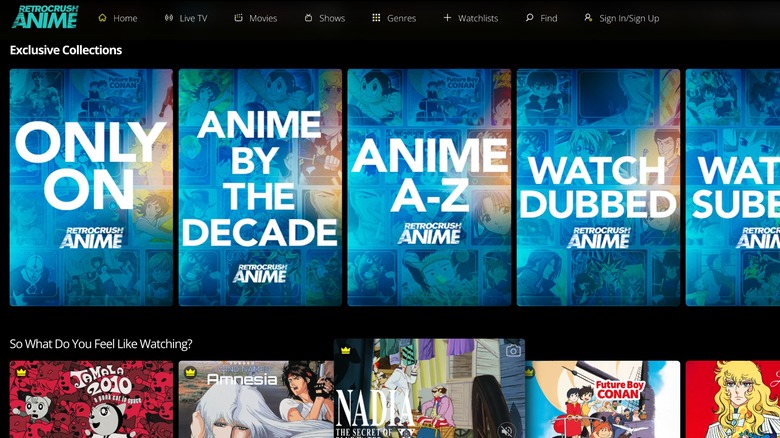Open the Wind Named Amnesia title
Viewport: 780px width, 438px height.
tap(256, 400)
